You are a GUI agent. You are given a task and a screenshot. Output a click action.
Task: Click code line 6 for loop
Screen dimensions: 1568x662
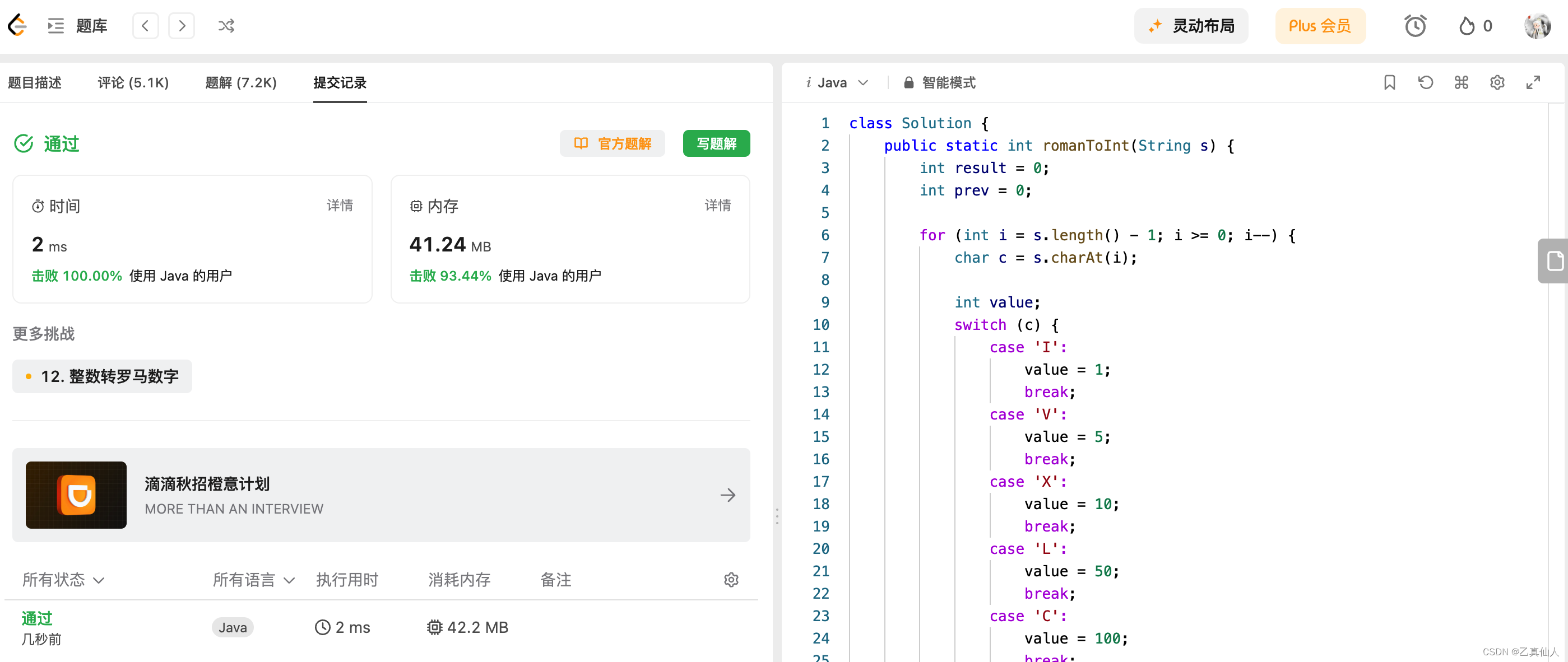(1107, 235)
